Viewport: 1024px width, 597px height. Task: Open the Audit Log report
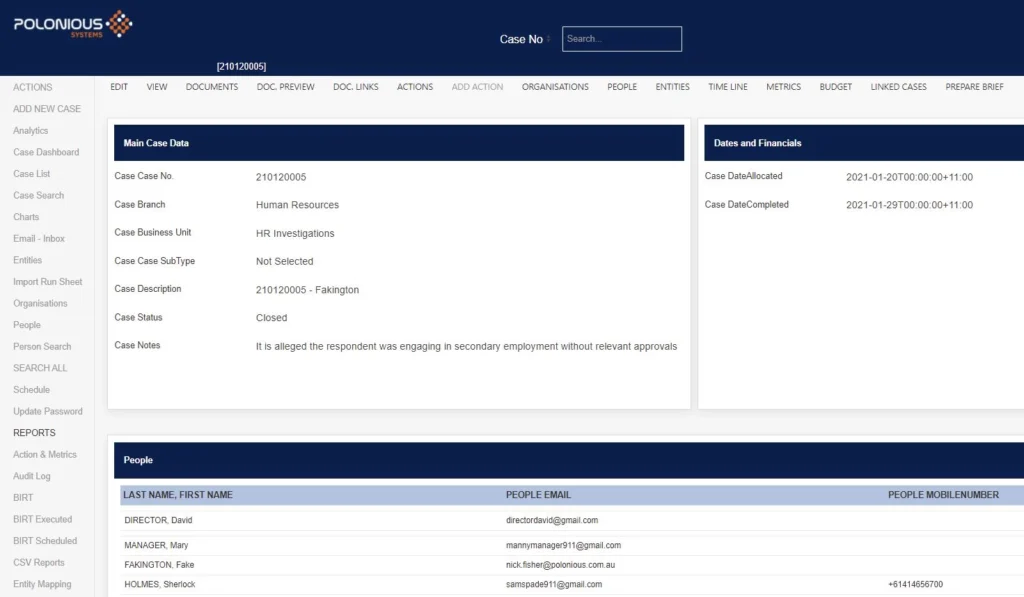pyautogui.click(x=31, y=476)
